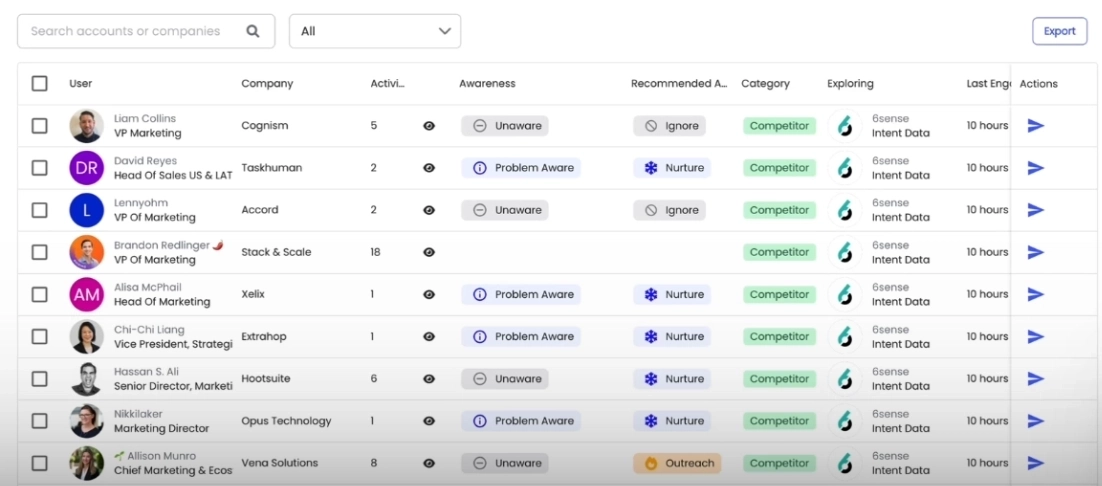Click Unaware badge for Liam Collins
1102x486 pixels.
[x=505, y=126]
